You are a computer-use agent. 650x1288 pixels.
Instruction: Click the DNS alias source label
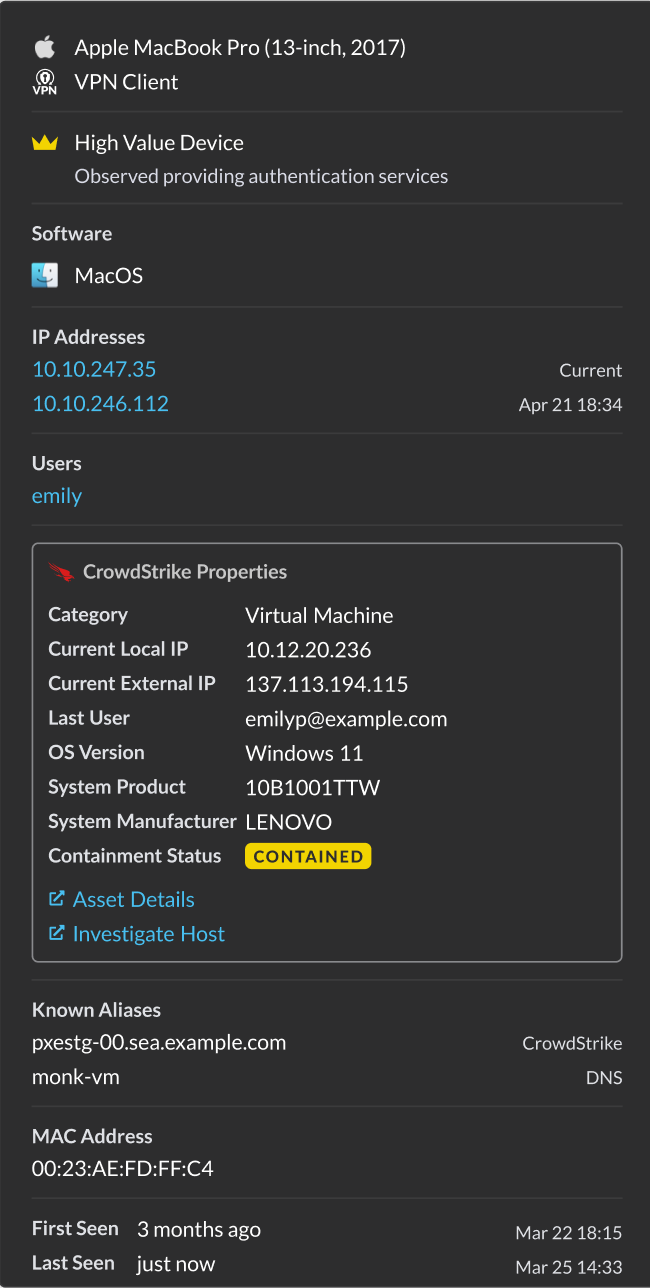tap(604, 1078)
